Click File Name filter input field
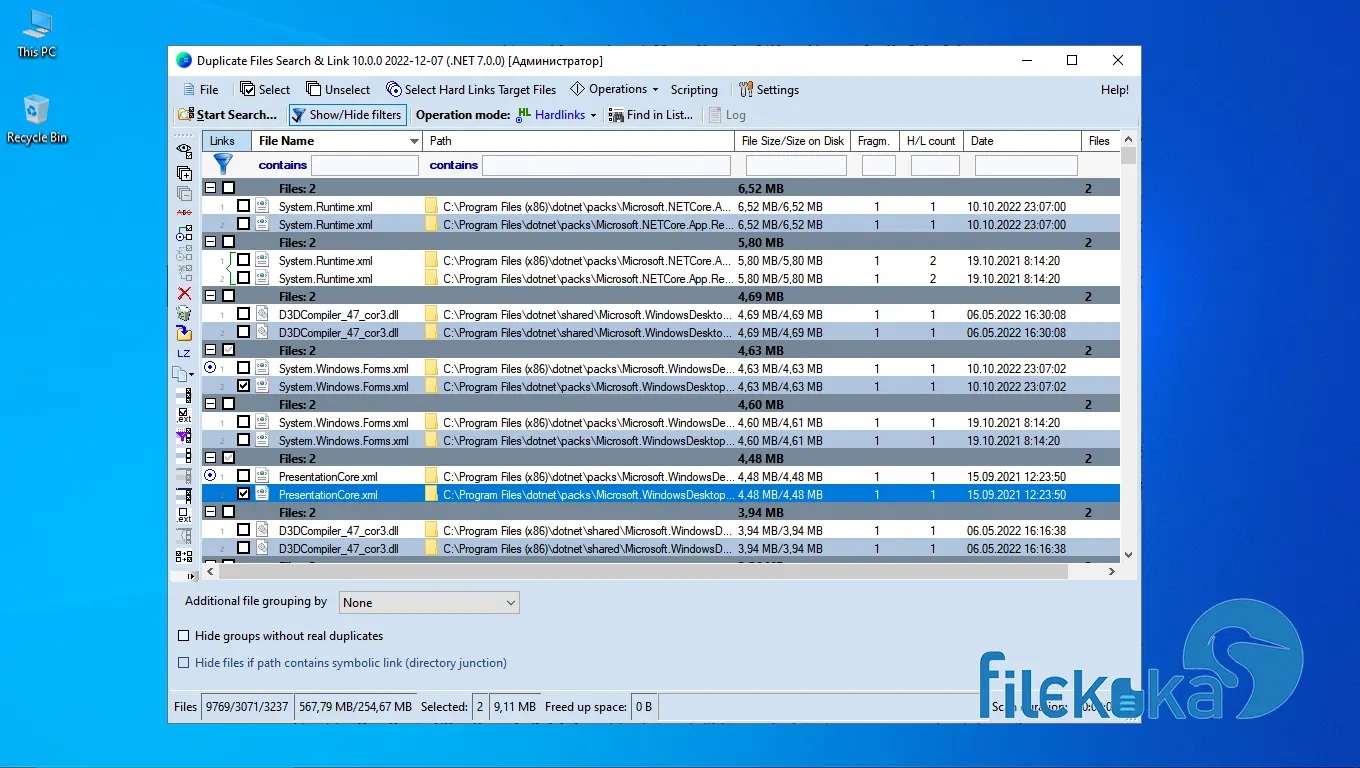The height and width of the screenshot is (768, 1360). (365, 165)
